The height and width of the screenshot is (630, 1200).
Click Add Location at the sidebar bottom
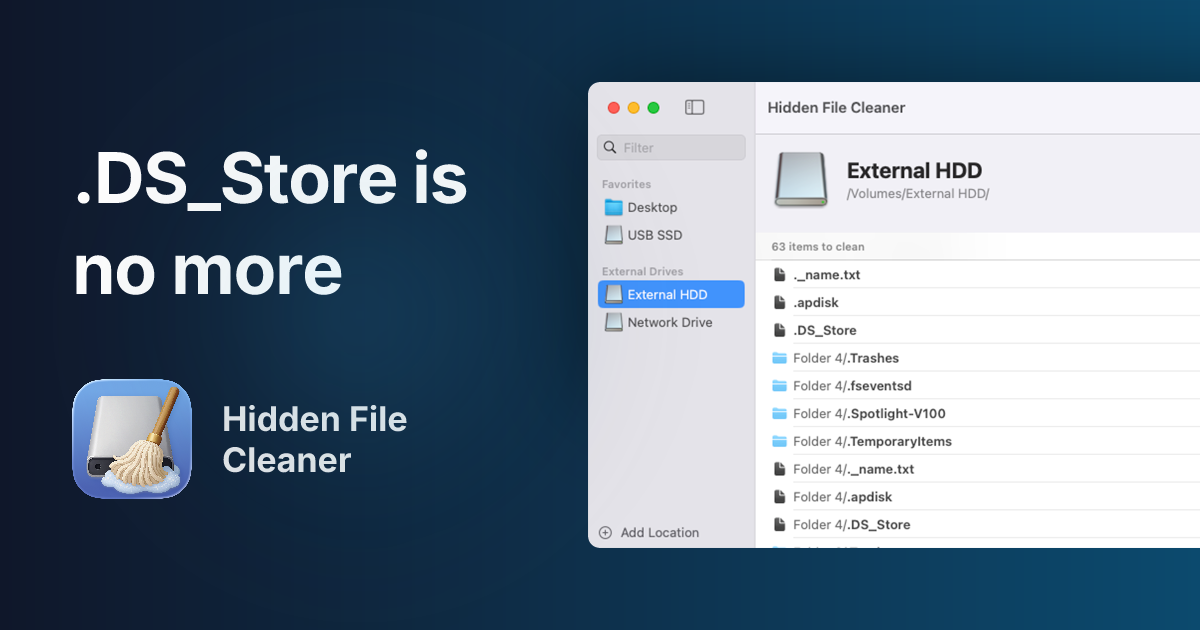pos(660,532)
